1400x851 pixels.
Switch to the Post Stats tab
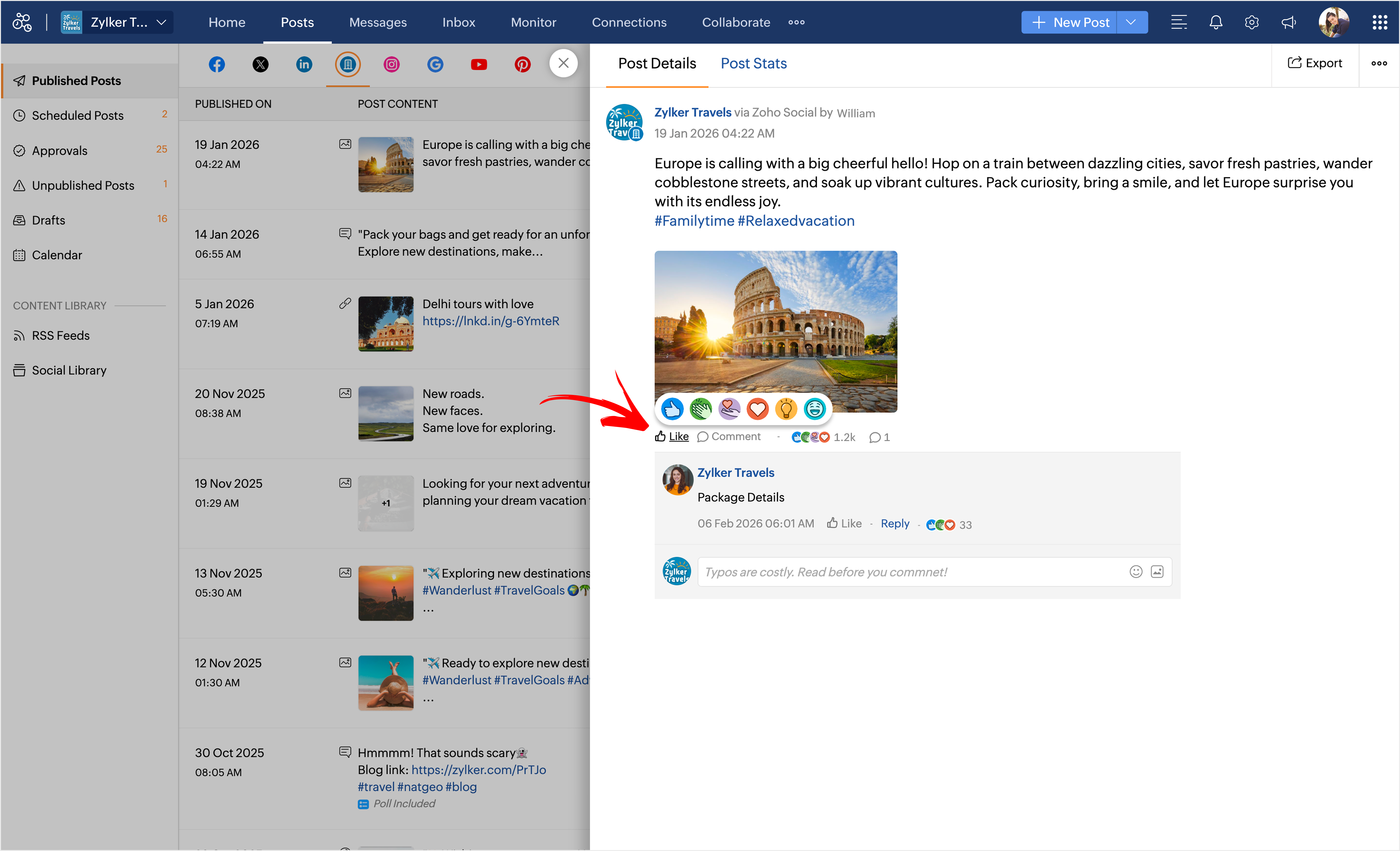(753, 63)
